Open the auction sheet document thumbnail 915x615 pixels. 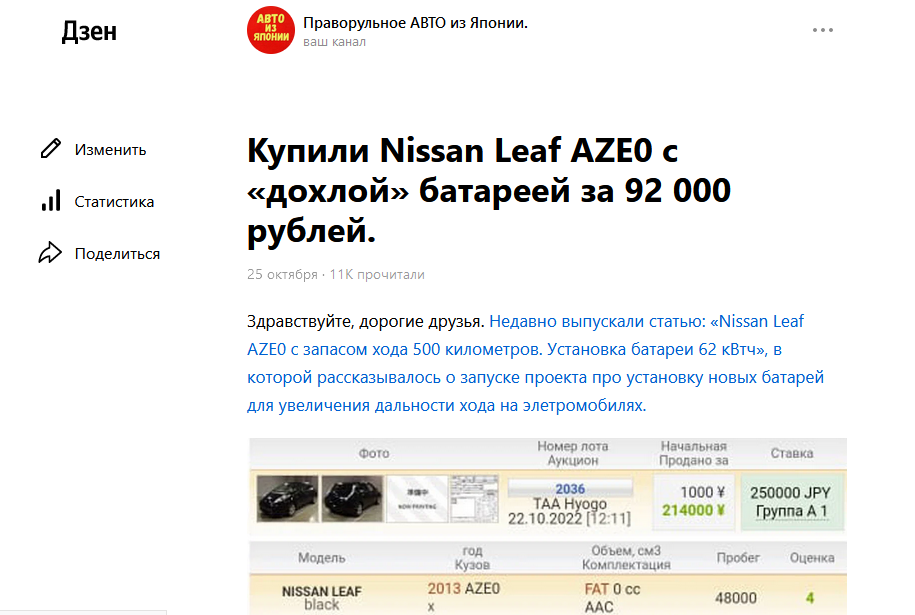474,498
